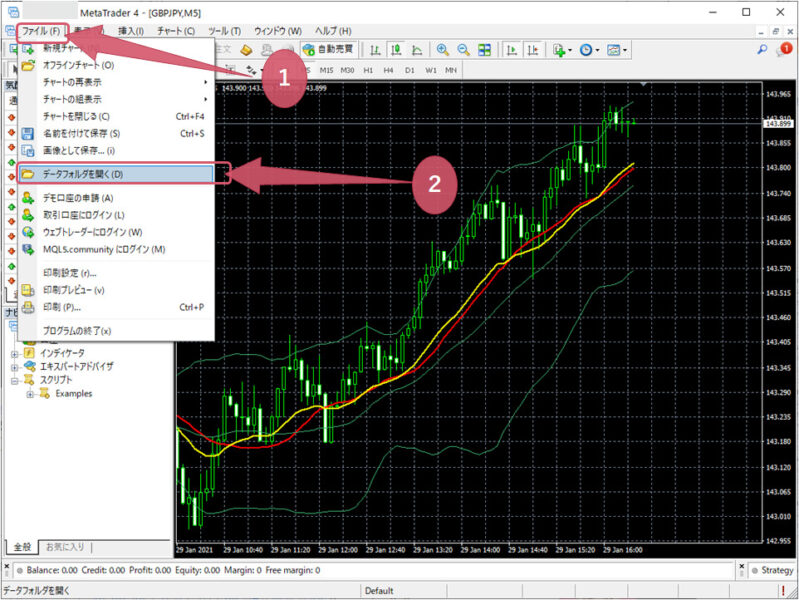Choose ウェブトレーダーにログイン (W) entry
This screenshot has width=799, height=600.
pos(116,232)
